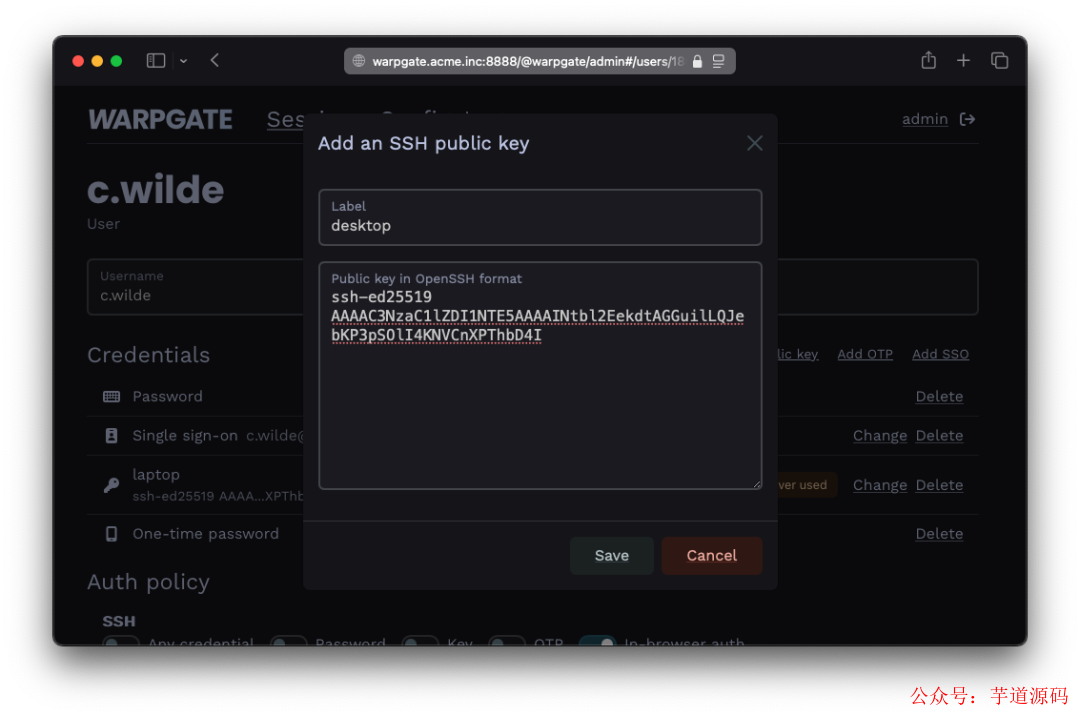Screen dimensions: 1080x716
Task: Change the Single sign-on credential
Action: point(880,436)
